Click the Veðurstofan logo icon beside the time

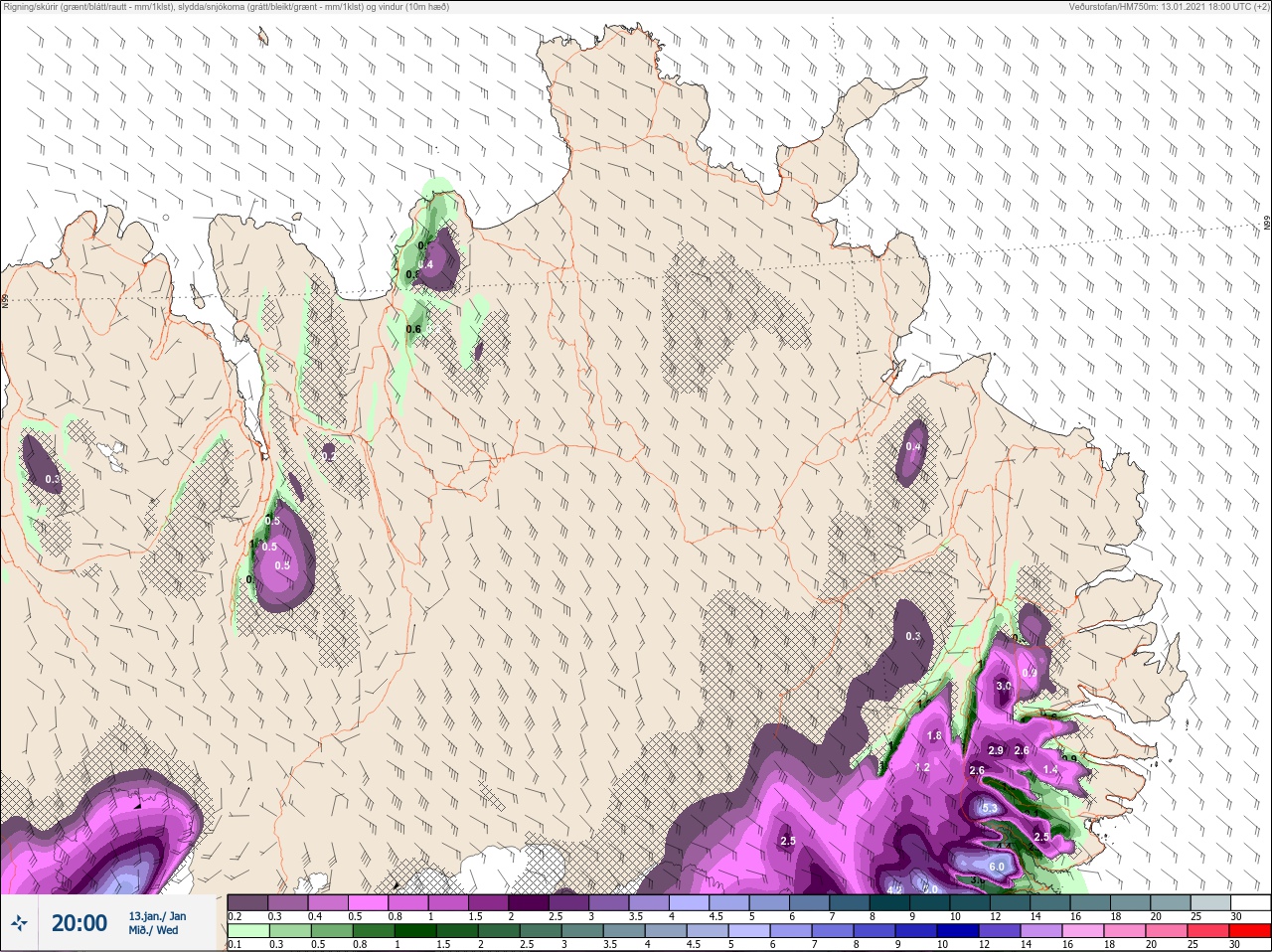point(20,923)
